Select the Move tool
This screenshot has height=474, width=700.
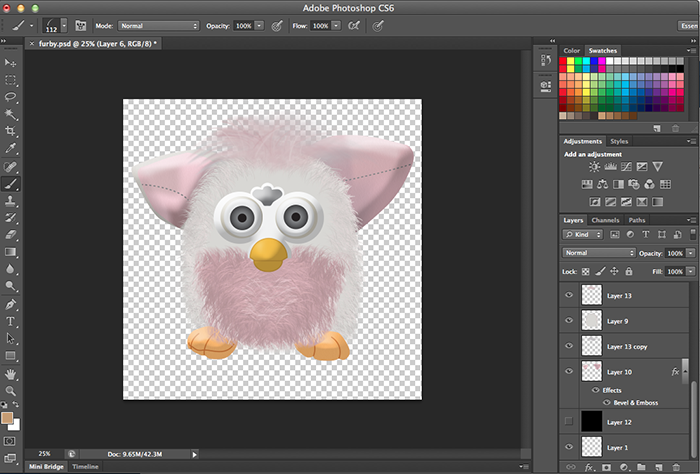point(10,62)
